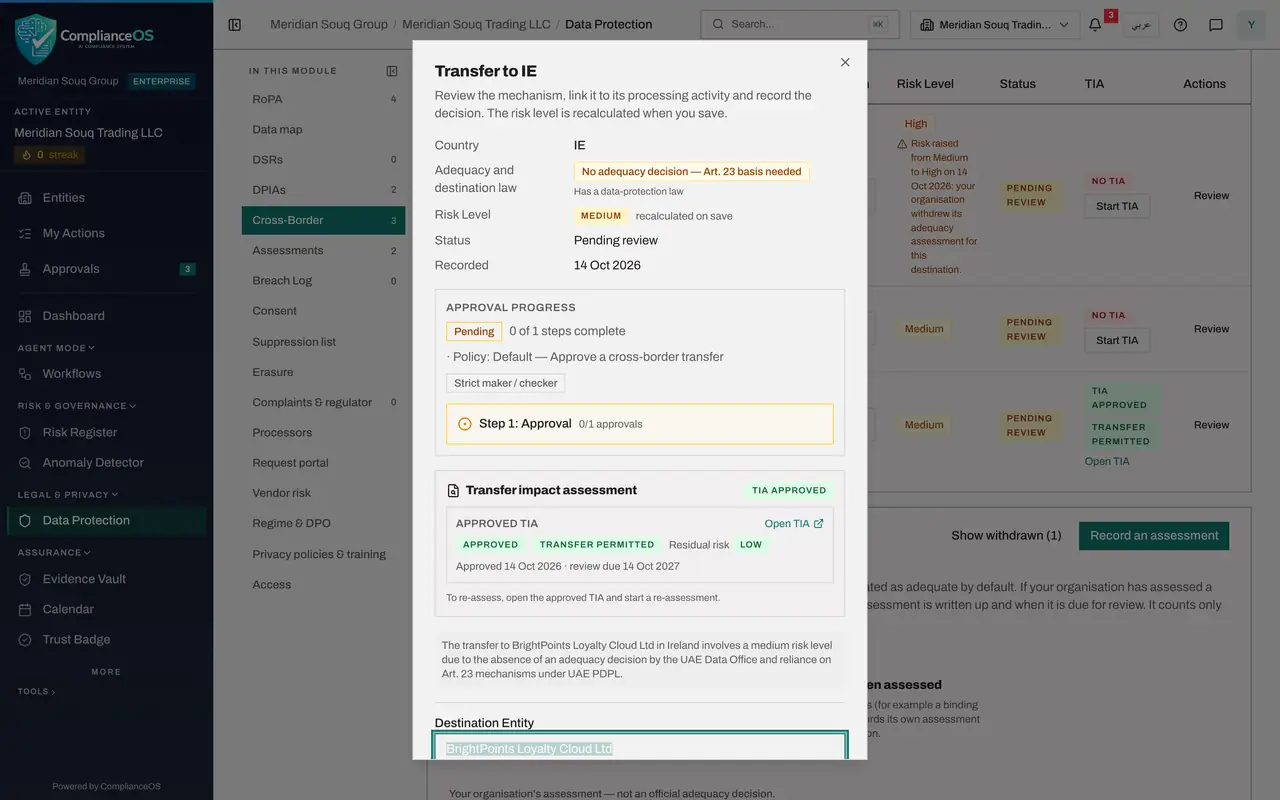Select Cross-Border in the module menu
The height and width of the screenshot is (800, 1280).
tap(323, 220)
